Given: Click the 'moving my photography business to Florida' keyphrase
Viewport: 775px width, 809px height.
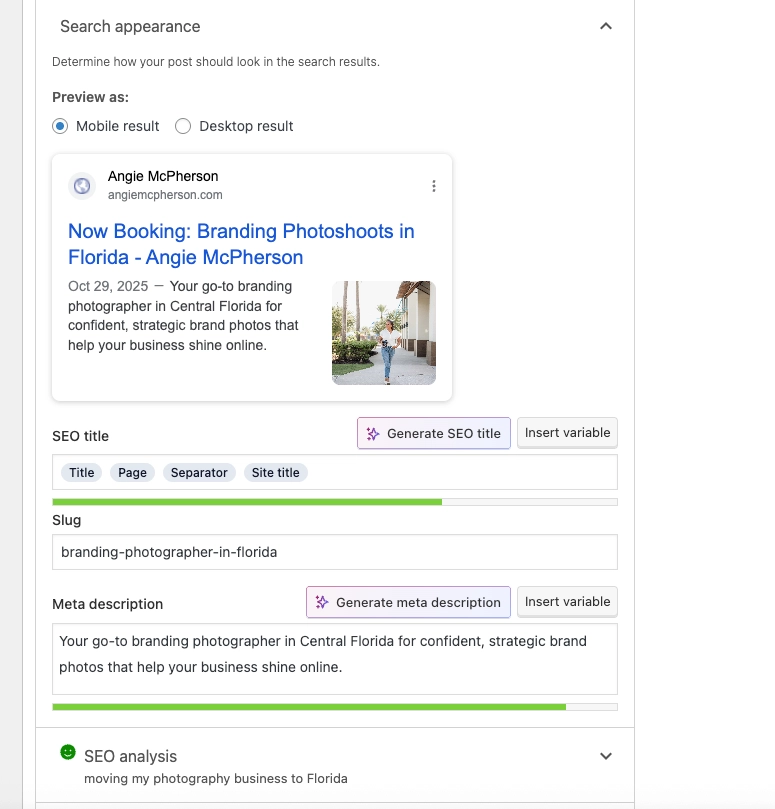Looking at the screenshot, I should coord(216,779).
